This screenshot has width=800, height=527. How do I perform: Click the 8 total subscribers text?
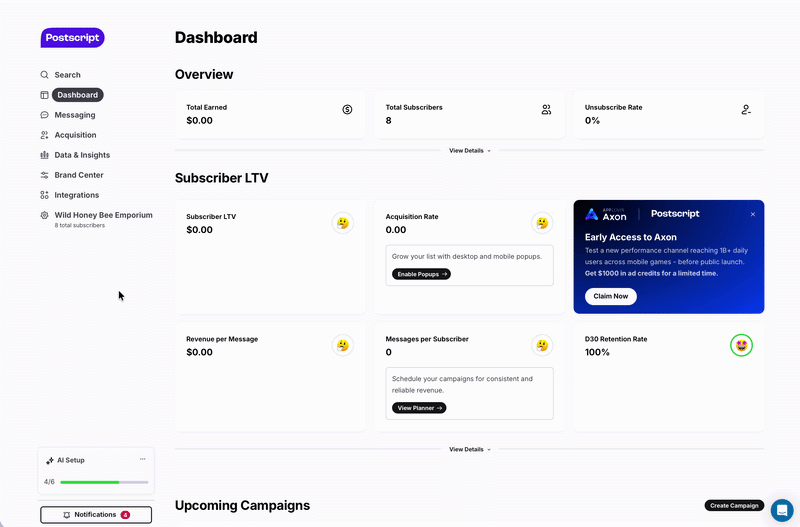(x=80, y=225)
